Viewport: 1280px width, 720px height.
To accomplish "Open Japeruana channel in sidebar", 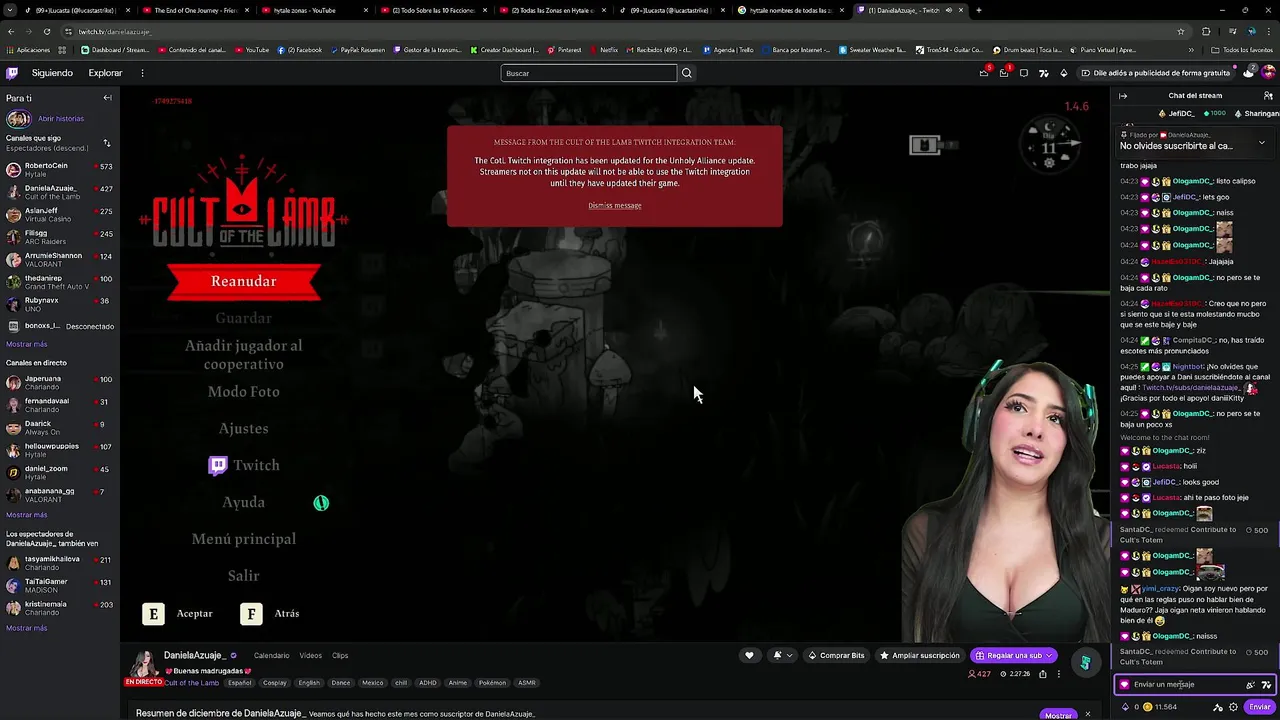I will pos(60,383).
